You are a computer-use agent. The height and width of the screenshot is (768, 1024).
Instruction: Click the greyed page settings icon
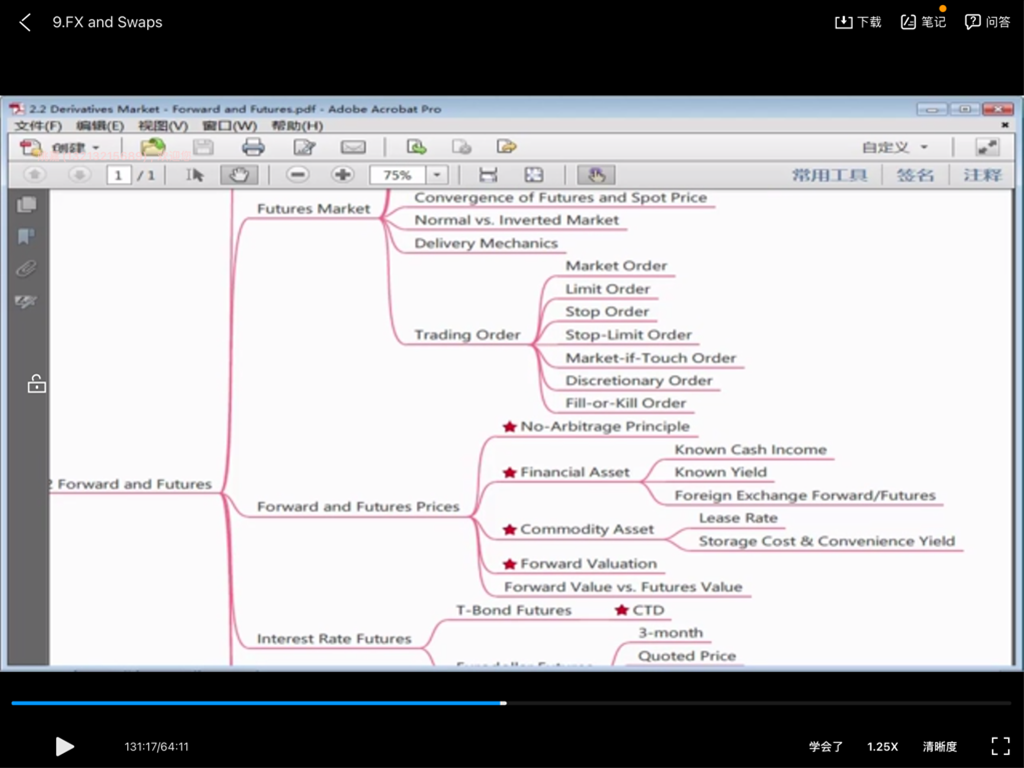tap(462, 147)
